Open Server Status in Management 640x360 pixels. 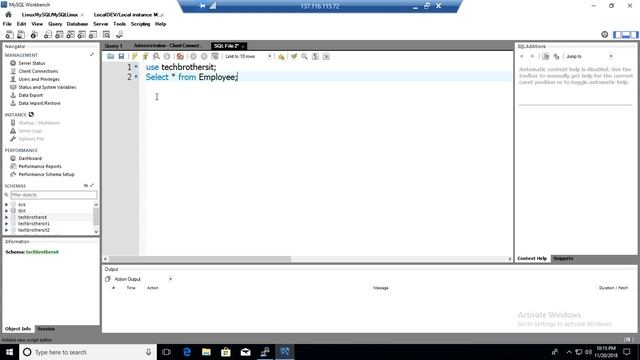[32, 63]
